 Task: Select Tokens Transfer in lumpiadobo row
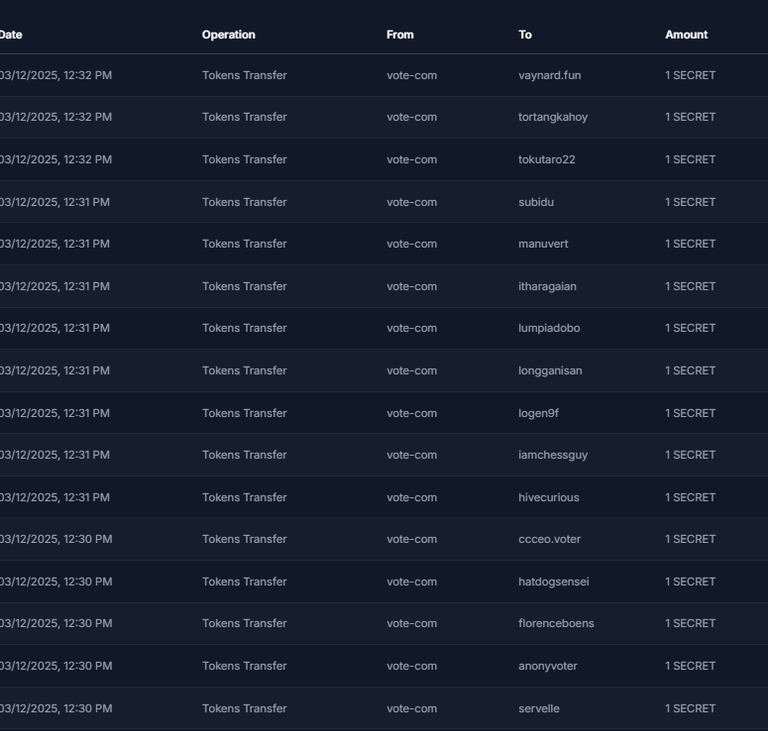click(244, 328)
